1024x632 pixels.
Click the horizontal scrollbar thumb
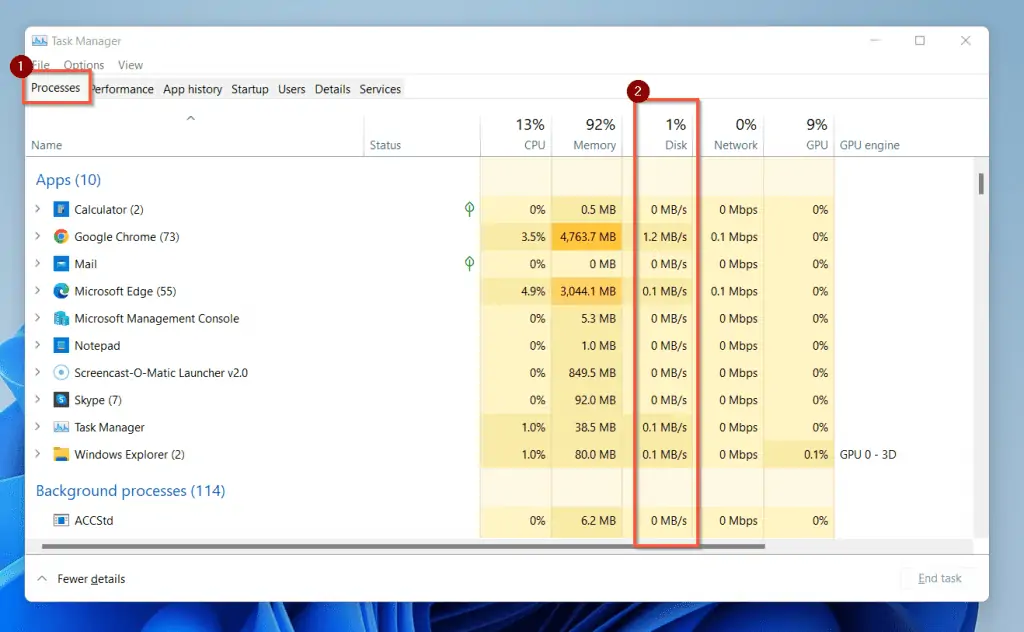[403, 546]
